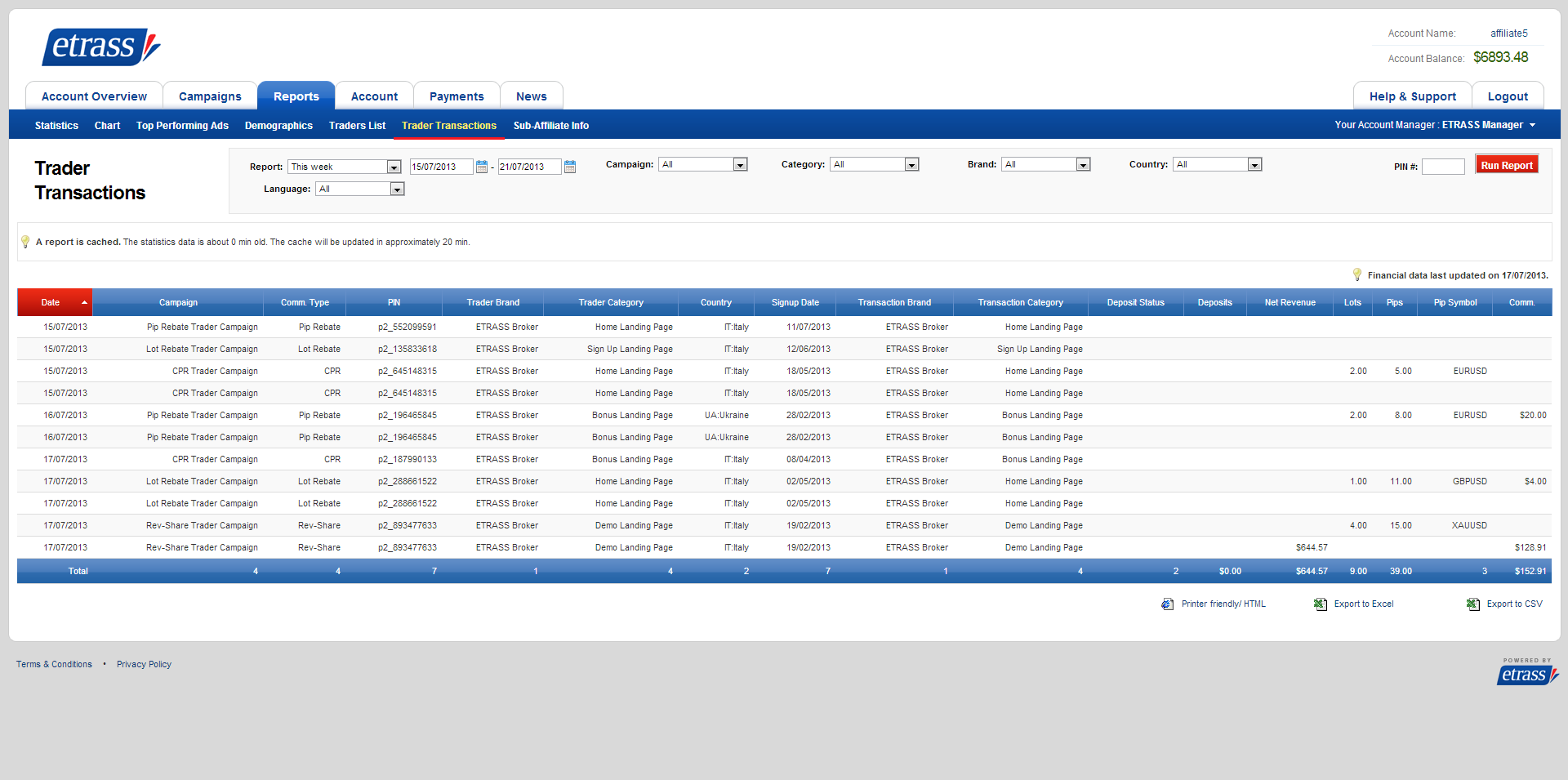This screenshot has width=1568, height=780.
Task: Open the start date calendar picker icon
Action: (482, 167)
